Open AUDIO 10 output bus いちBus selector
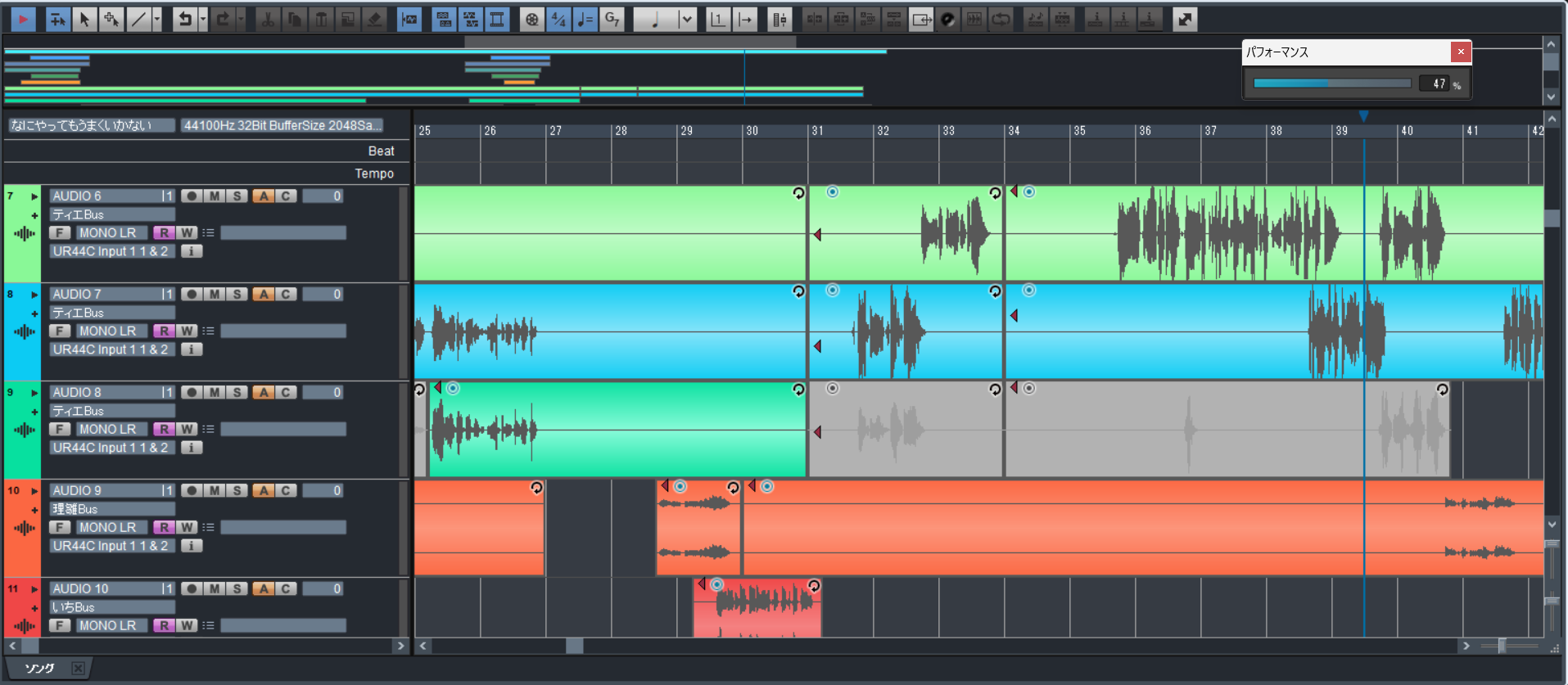The width and height of the screenshot is (1568, 685). 112,607
